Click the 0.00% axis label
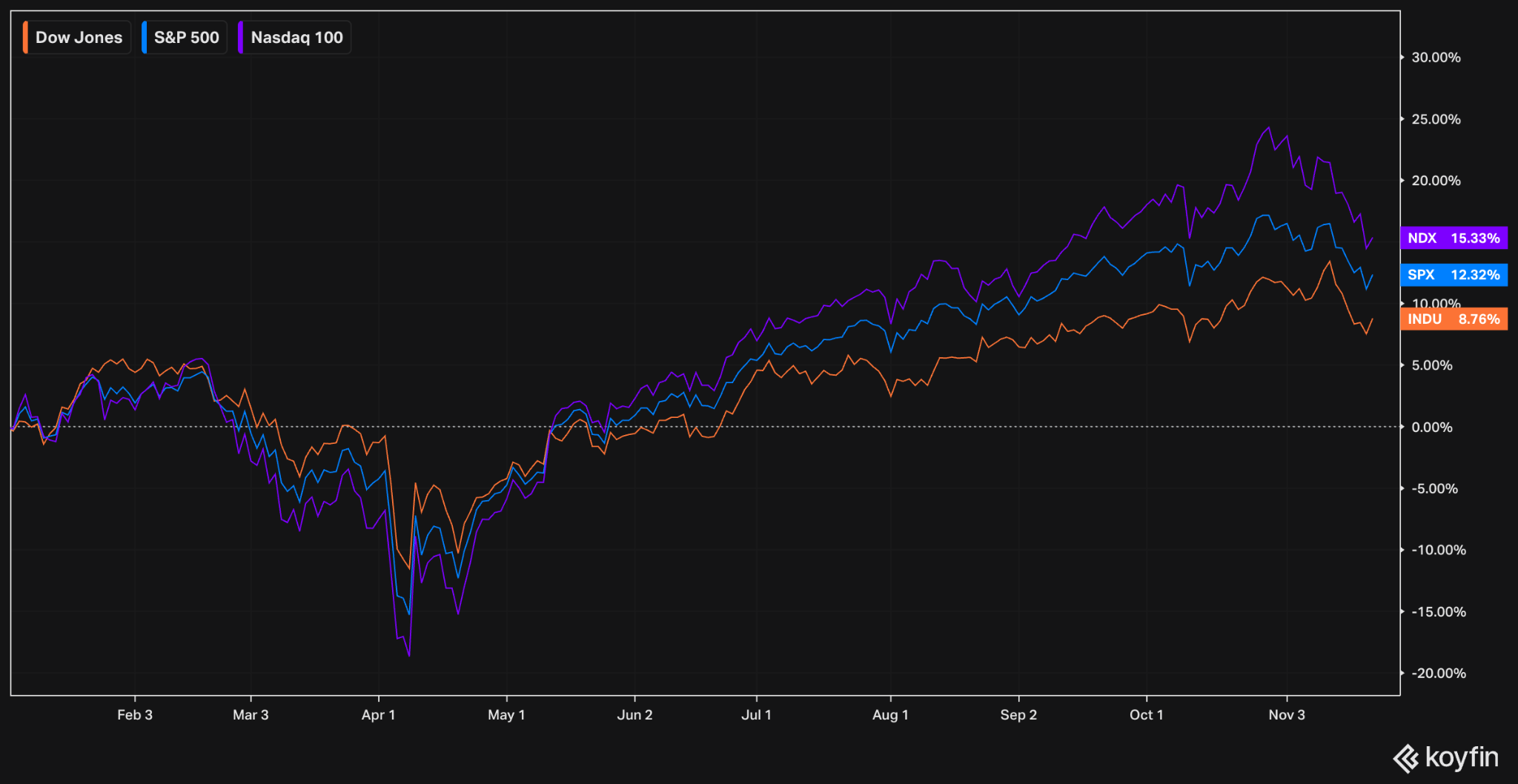Viewport: 1518px width, 784px height. point(1431,428)
